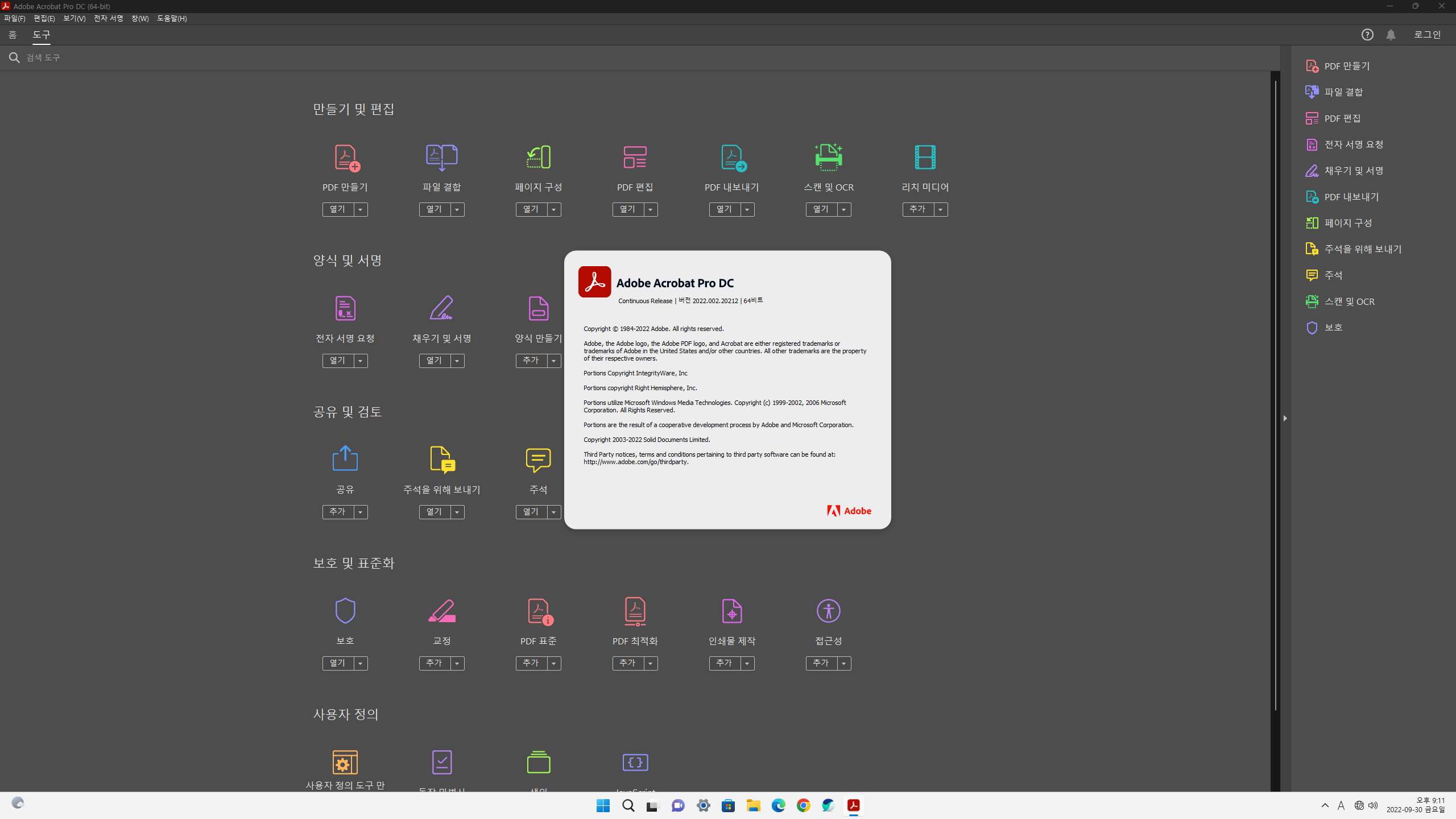Click 열기 button under PDF 내보내기
The height and width of the screenshot is (819, 1456).
click(724, 209)
